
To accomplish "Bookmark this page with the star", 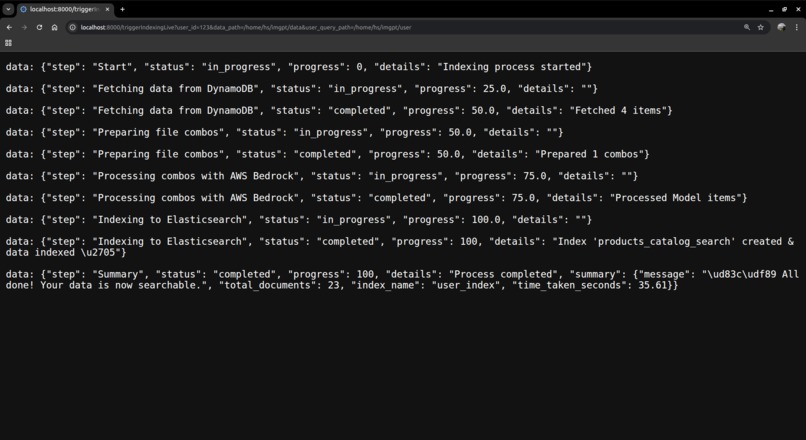I will coord(760,27).
